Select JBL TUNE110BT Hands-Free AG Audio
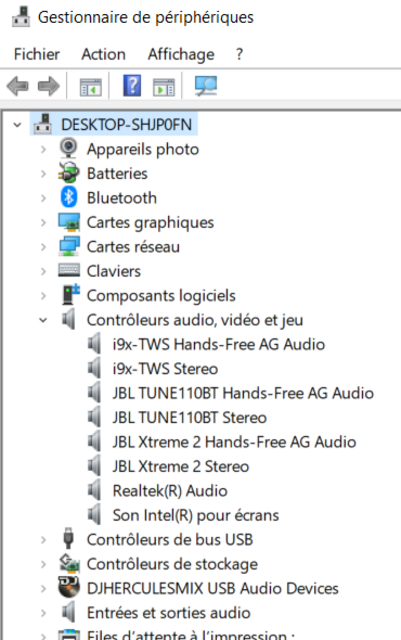This screenshot has height=640, width=401. pyautogui.click(x=243, y=393)
